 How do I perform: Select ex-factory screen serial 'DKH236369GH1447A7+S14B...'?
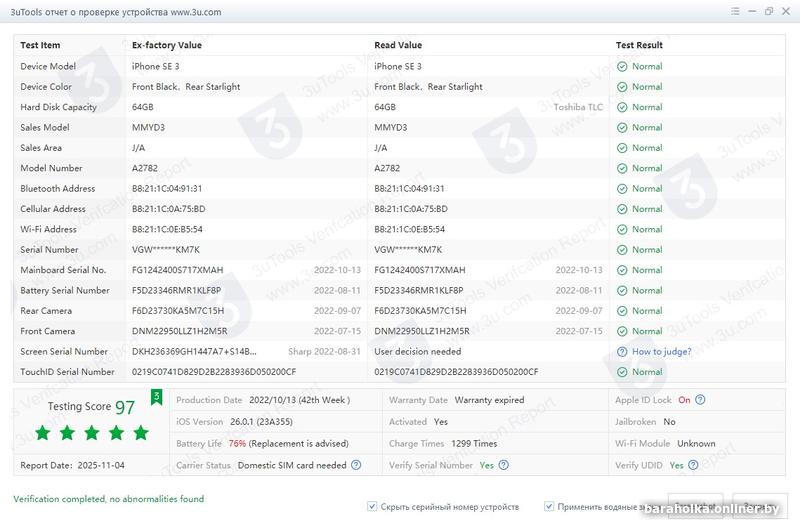pyautogui.click(x=194, y=351)
